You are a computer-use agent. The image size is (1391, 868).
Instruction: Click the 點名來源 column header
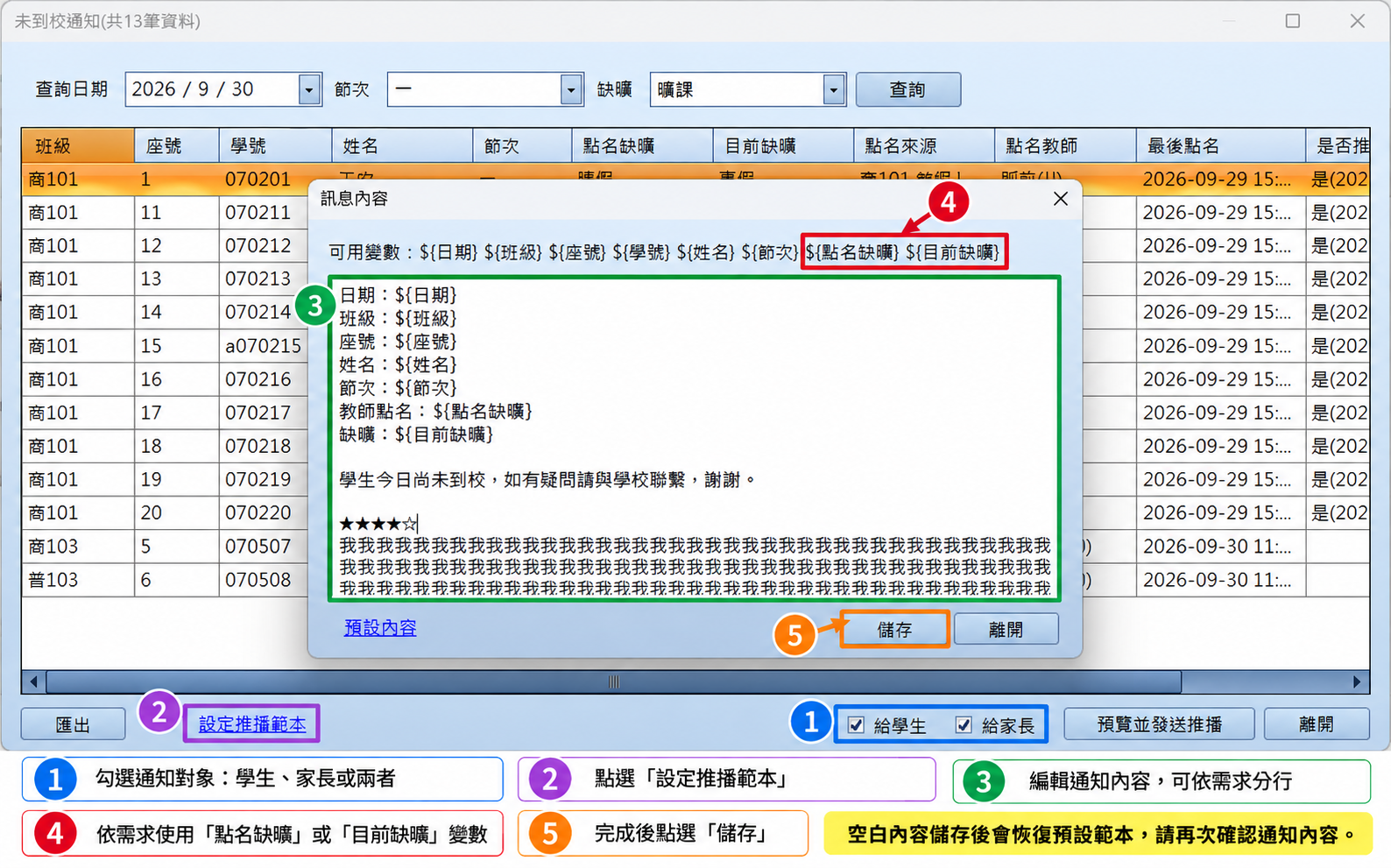pyautogui.click(x=924, y=145)
